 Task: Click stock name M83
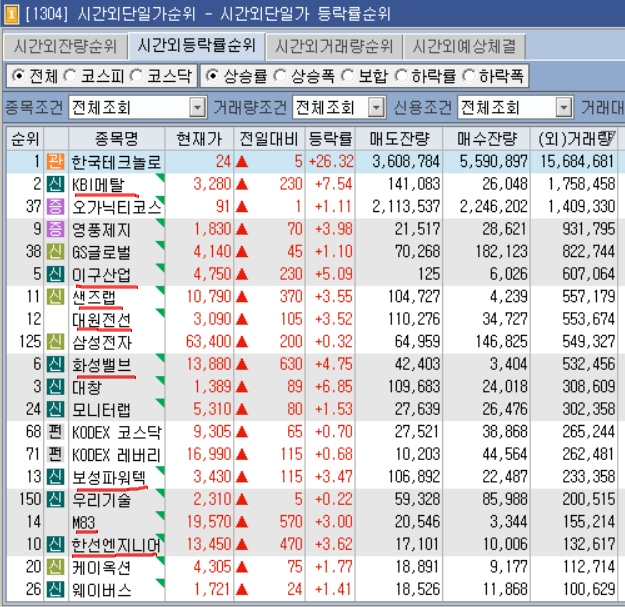84,522
